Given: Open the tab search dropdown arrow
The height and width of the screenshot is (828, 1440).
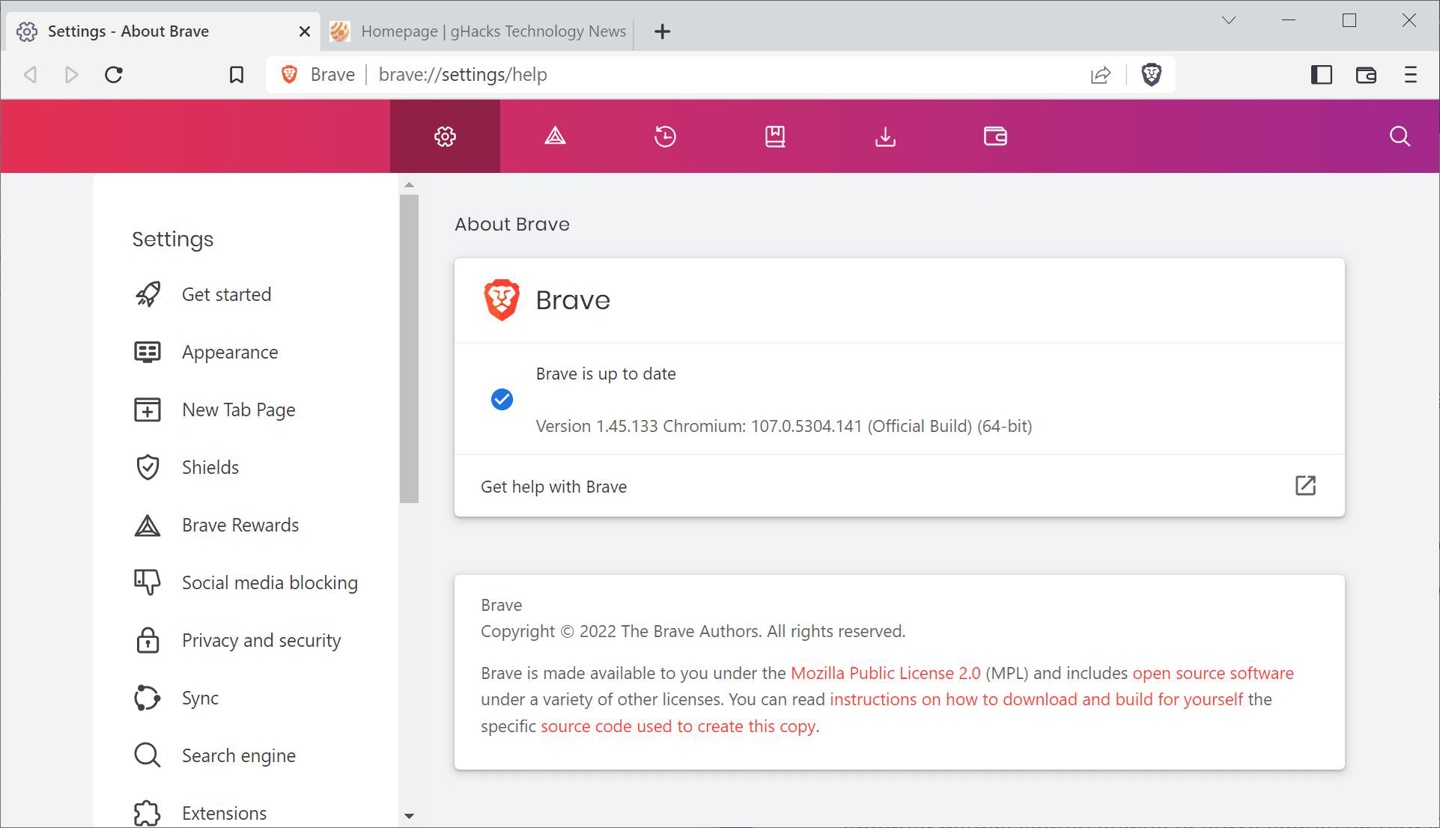Looking at the screenshot, I should coord(1228,20).
